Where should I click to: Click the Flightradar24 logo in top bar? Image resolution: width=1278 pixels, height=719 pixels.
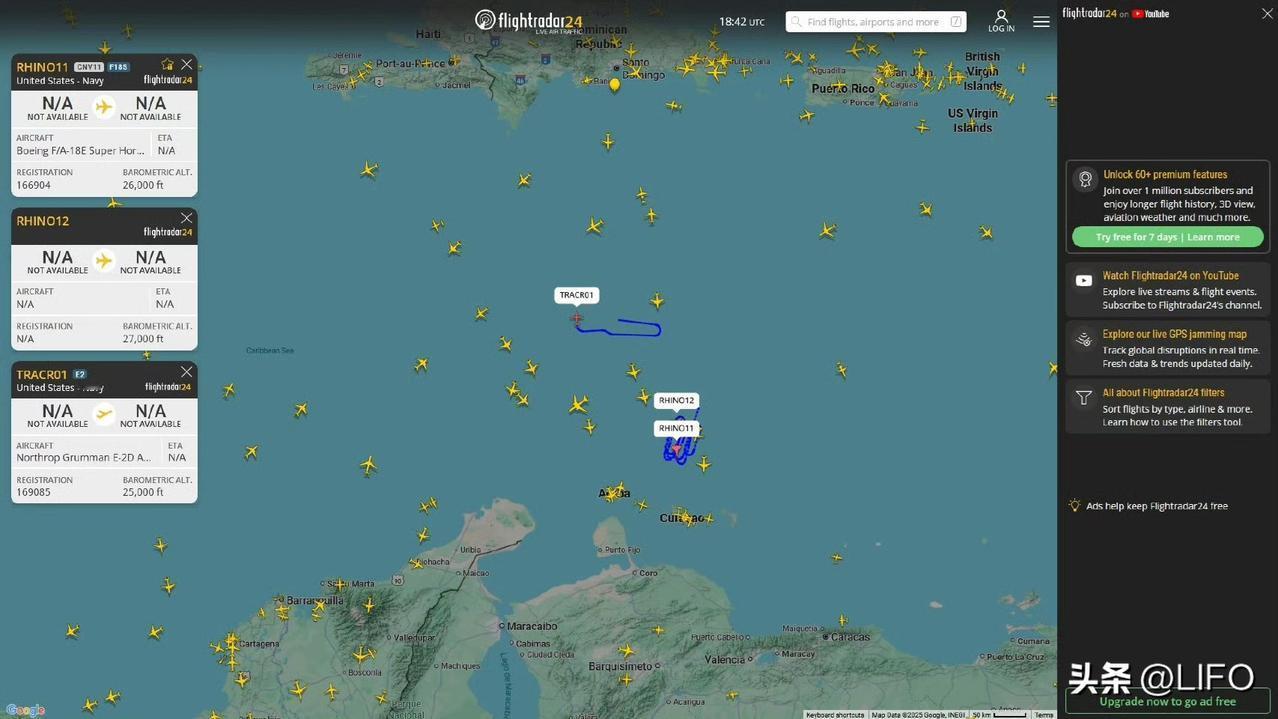528,21
